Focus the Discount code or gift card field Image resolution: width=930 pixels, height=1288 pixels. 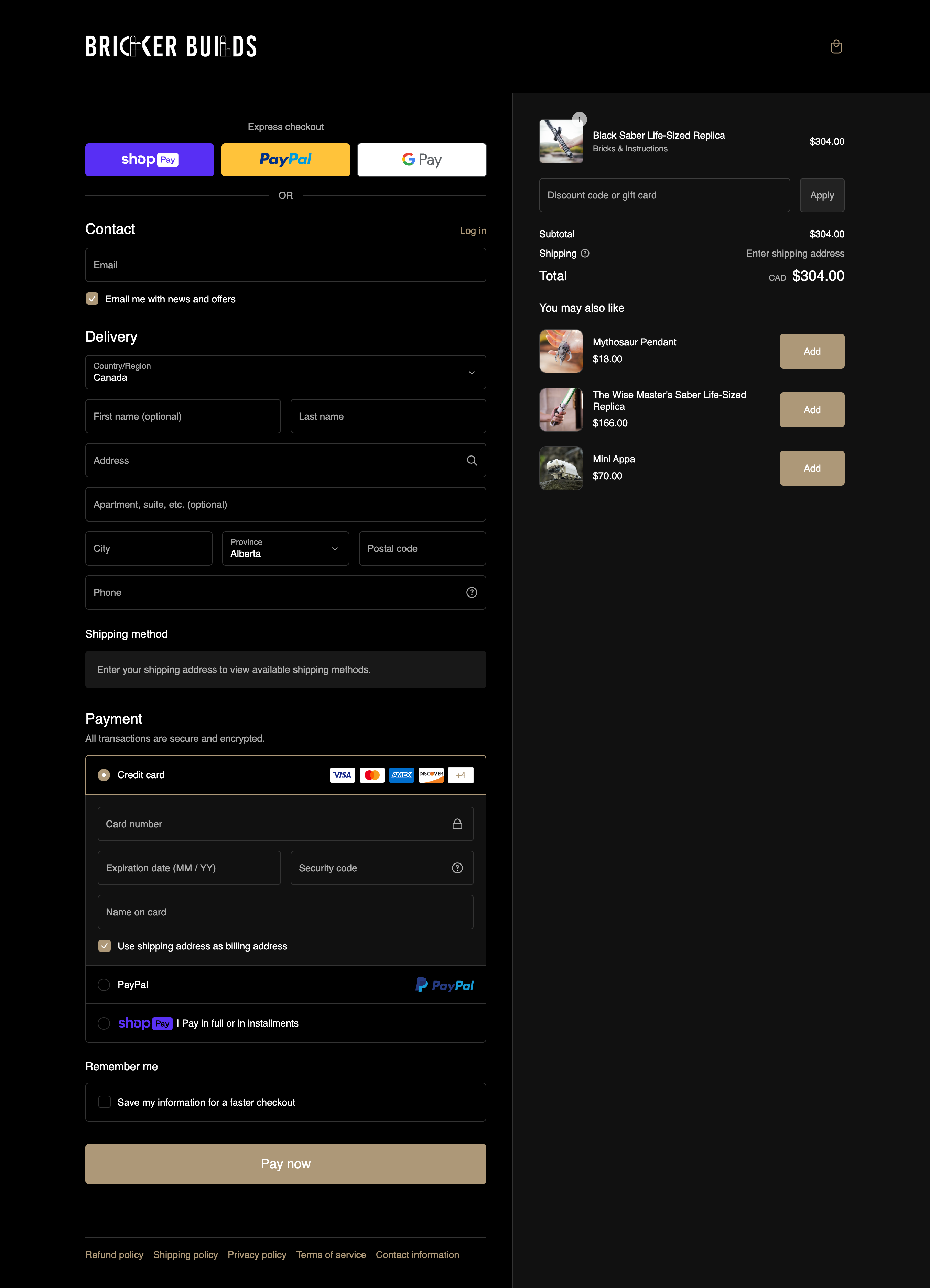point(664,195)
